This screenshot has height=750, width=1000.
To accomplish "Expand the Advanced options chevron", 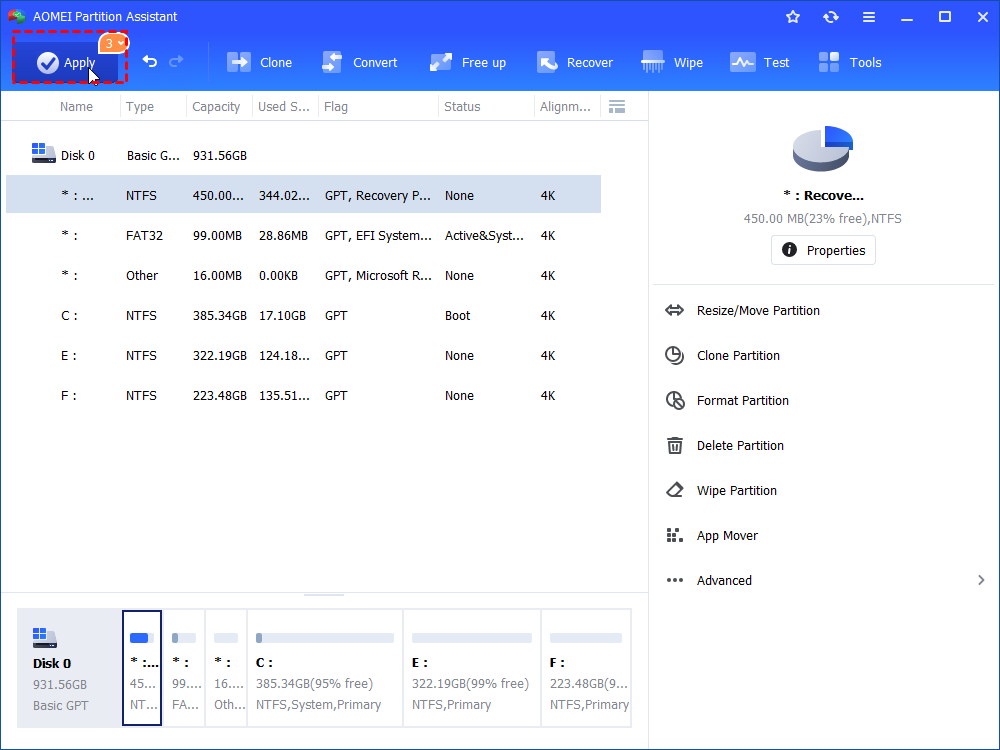I will (x=980, y=580).
